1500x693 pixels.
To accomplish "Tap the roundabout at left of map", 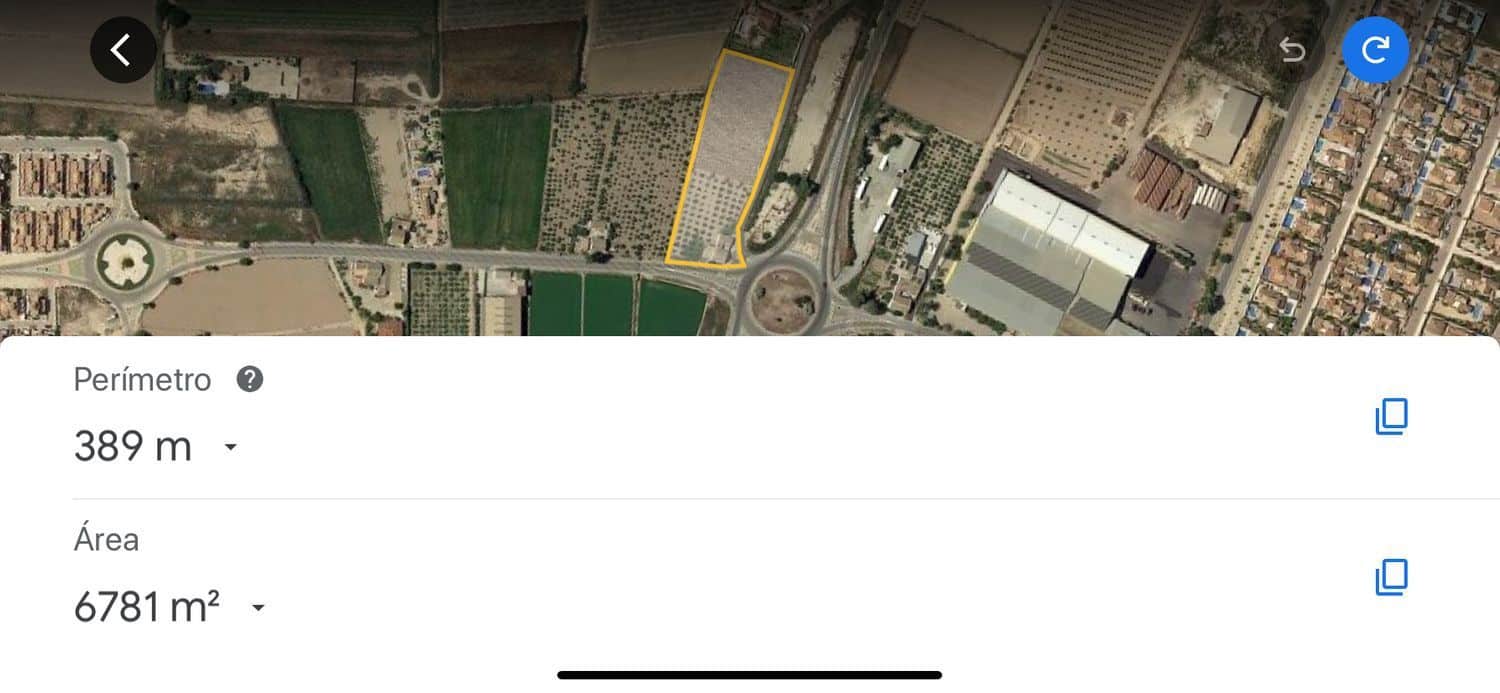I will point(125,263).
